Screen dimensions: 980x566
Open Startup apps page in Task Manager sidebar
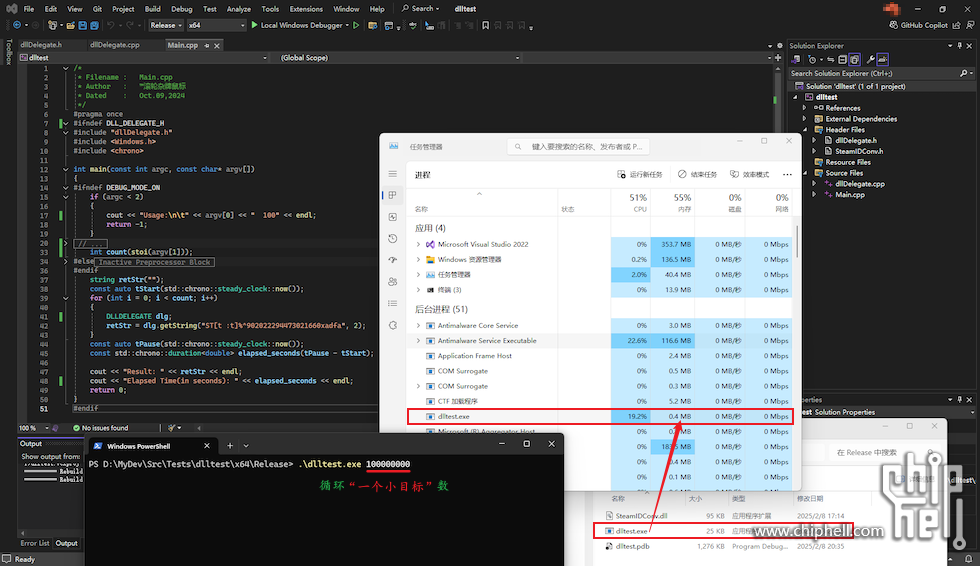[392, 260]
